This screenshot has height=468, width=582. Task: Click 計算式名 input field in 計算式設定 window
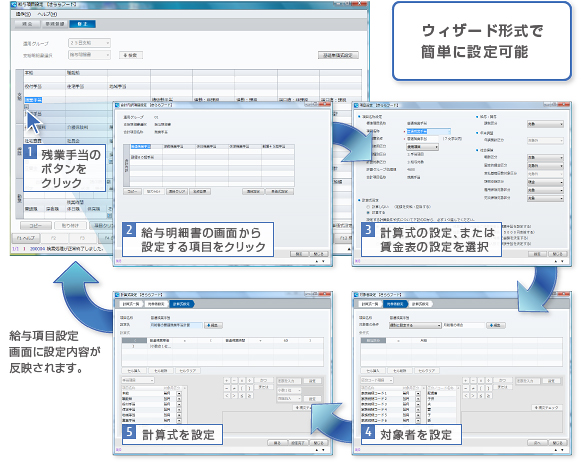tap(176, 325)
